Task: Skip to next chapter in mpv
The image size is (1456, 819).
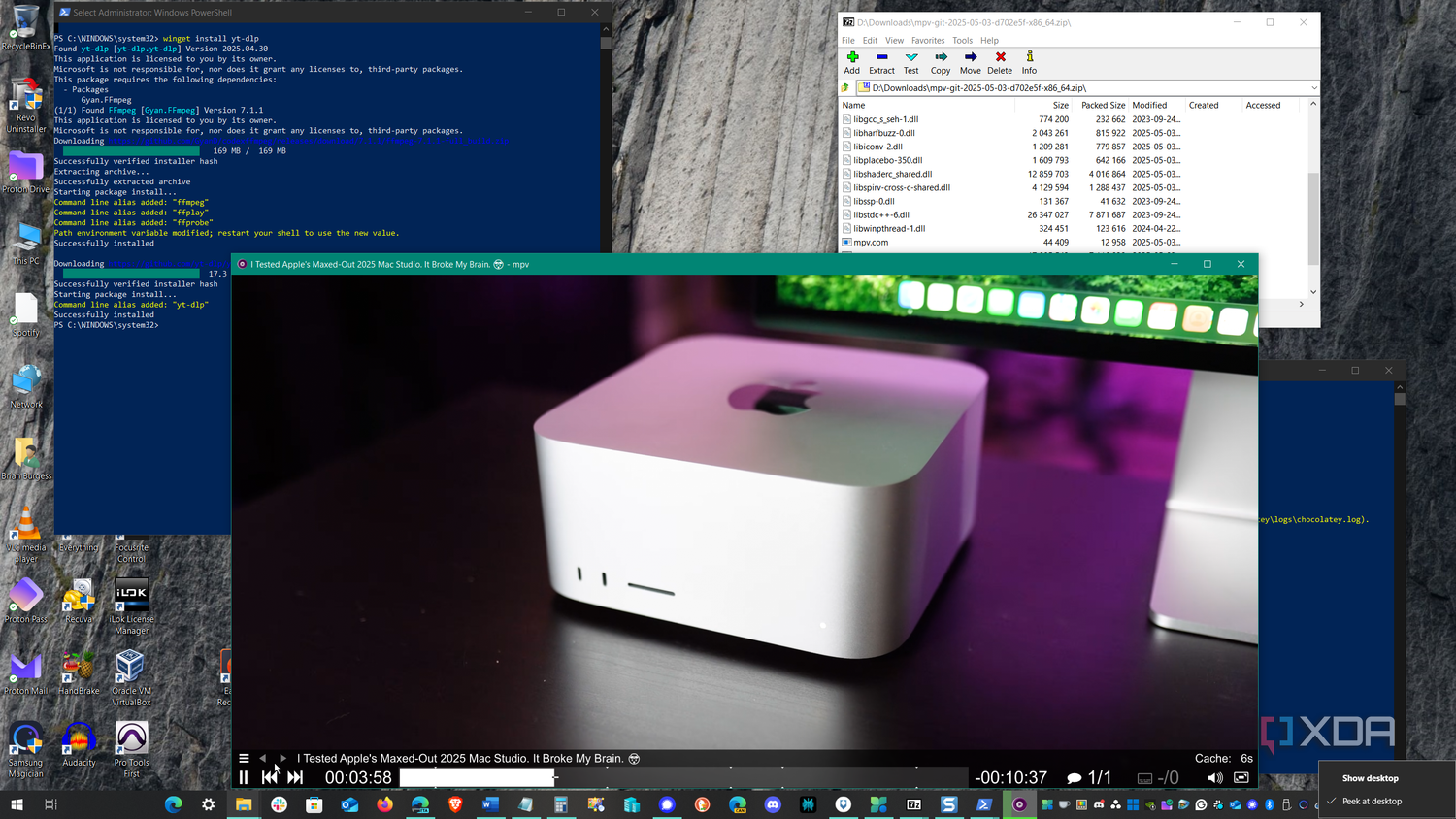Action: [x=295, y=777]
